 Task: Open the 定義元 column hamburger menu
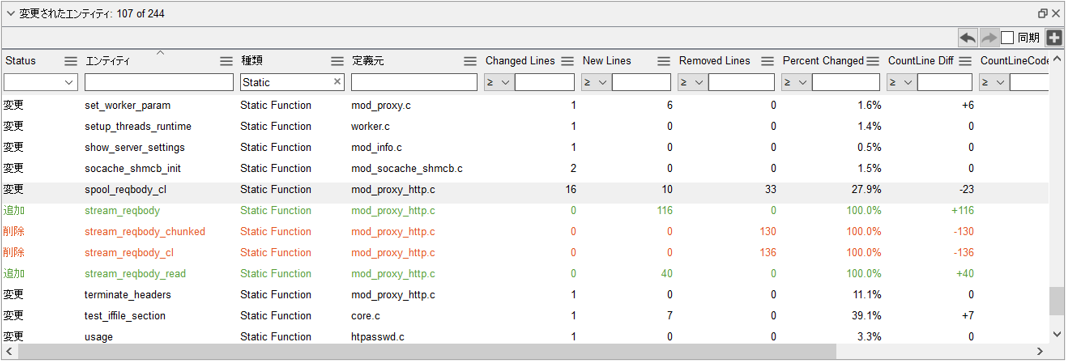point(470,61)
